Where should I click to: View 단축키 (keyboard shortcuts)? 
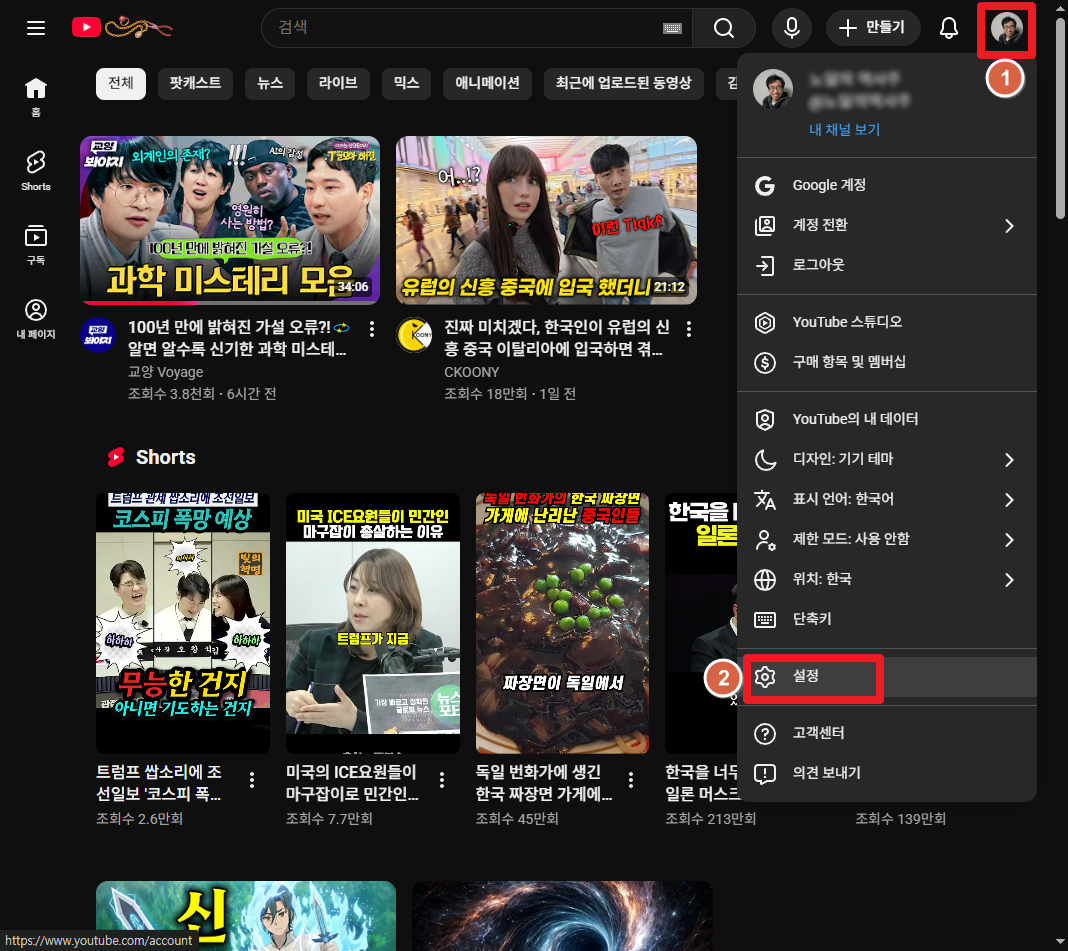pos(812,619)
